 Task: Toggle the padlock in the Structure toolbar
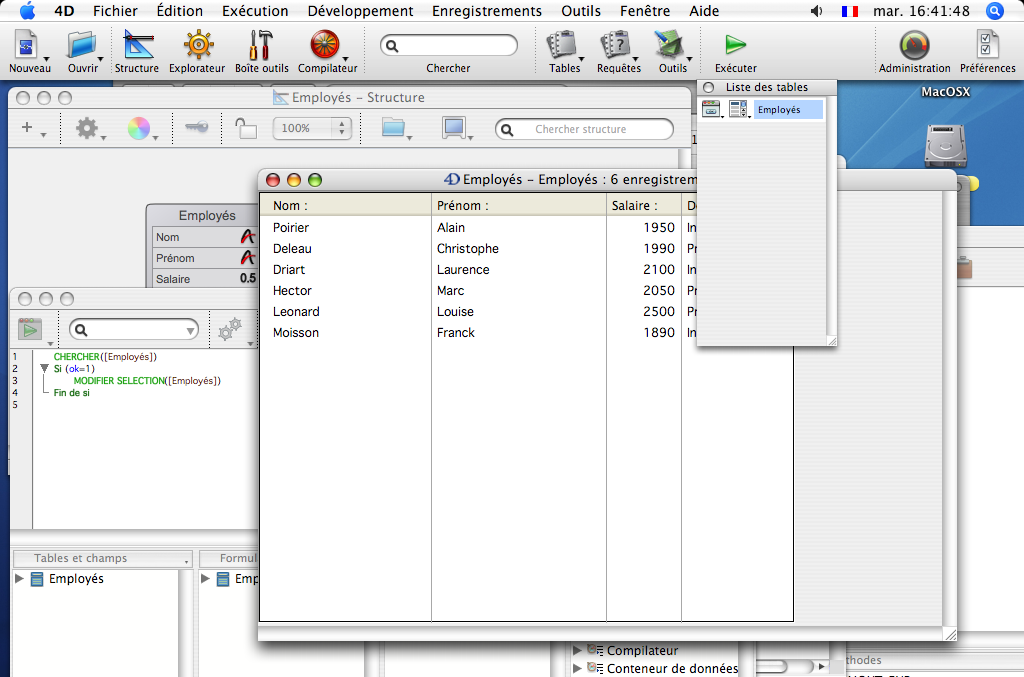(x=245, y=128)
